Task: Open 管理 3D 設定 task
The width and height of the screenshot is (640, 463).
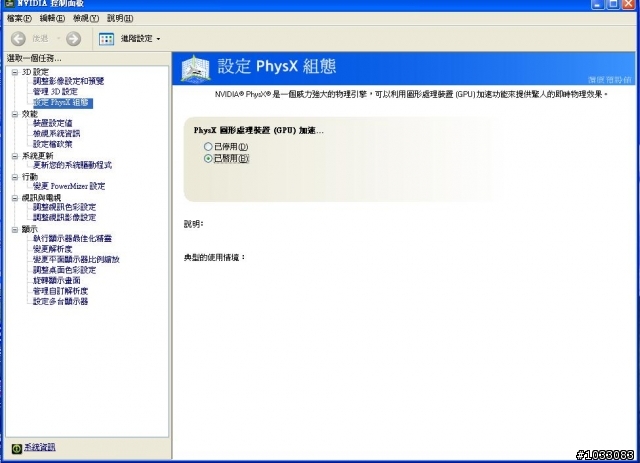Action: click(x=55, y=91)
